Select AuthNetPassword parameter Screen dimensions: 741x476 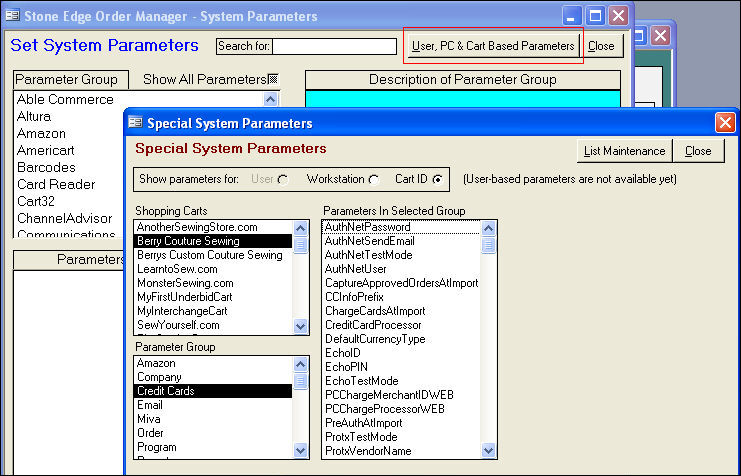coord(402,227)
